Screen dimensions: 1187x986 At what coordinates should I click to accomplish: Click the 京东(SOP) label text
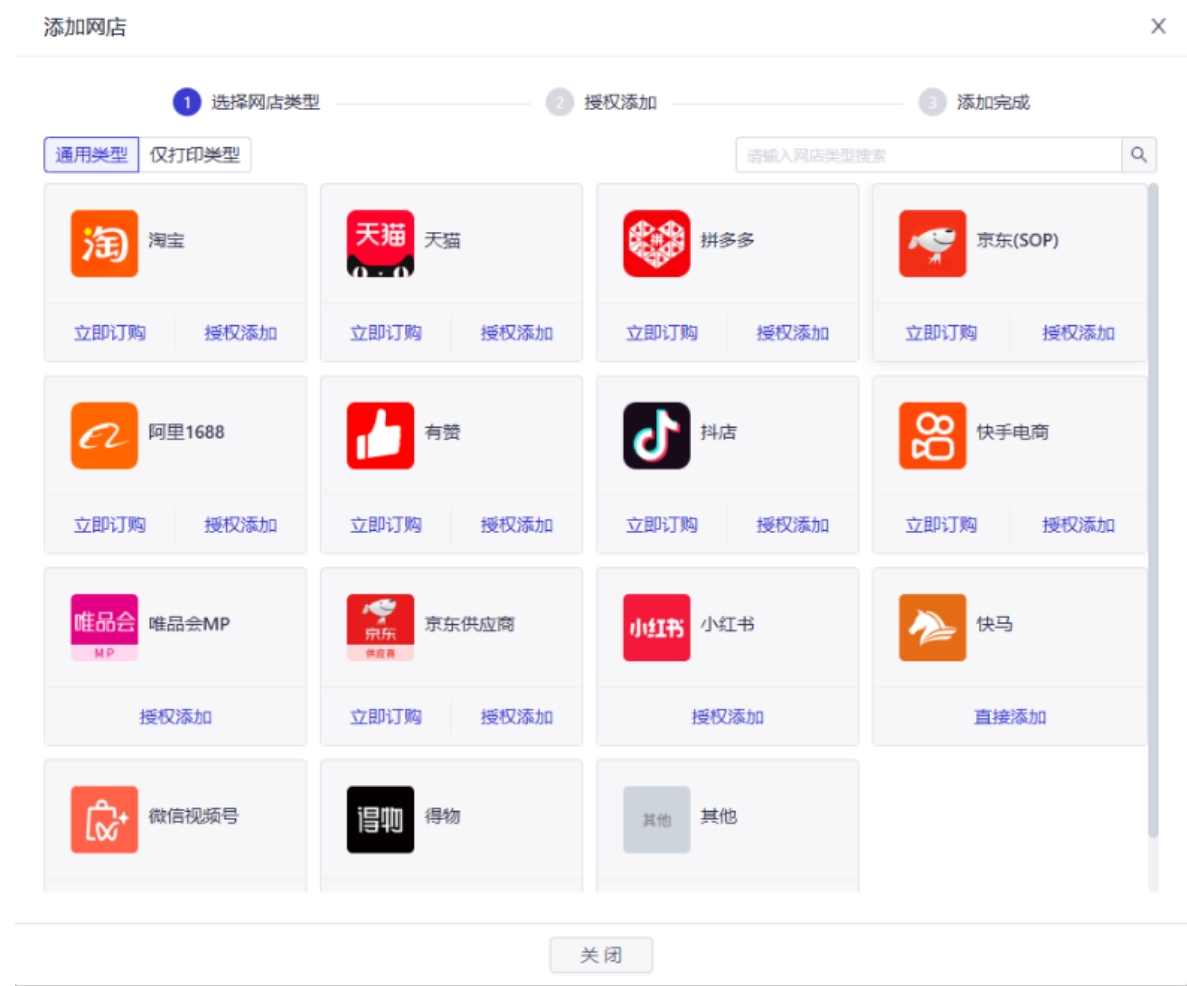click(x=1017, y=240)
